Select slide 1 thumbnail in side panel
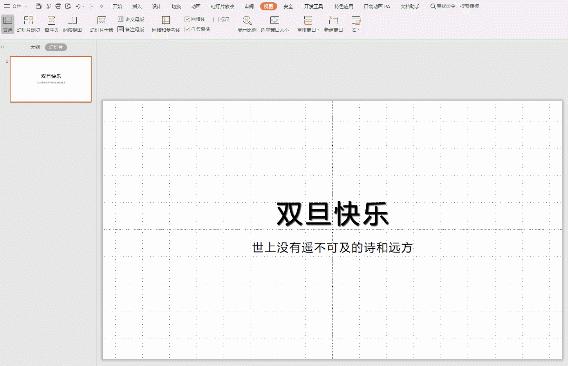The width and height of the screenshot is (568, 366). click(51, 79)
